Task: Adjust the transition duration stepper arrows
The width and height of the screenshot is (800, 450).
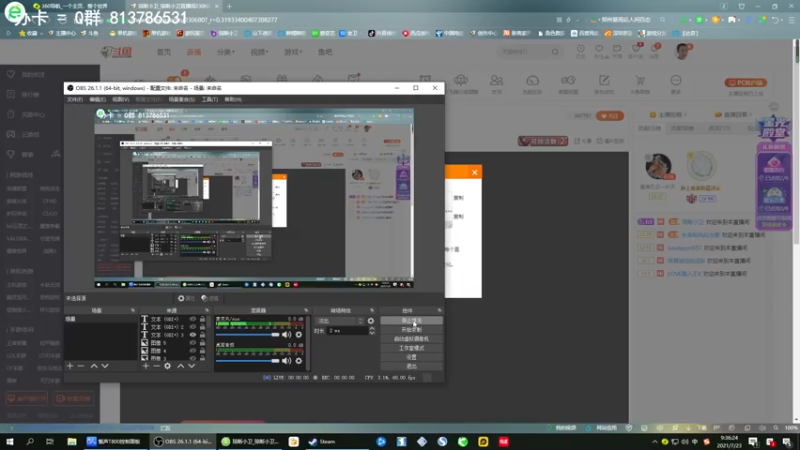Action: tap(372, 331)
